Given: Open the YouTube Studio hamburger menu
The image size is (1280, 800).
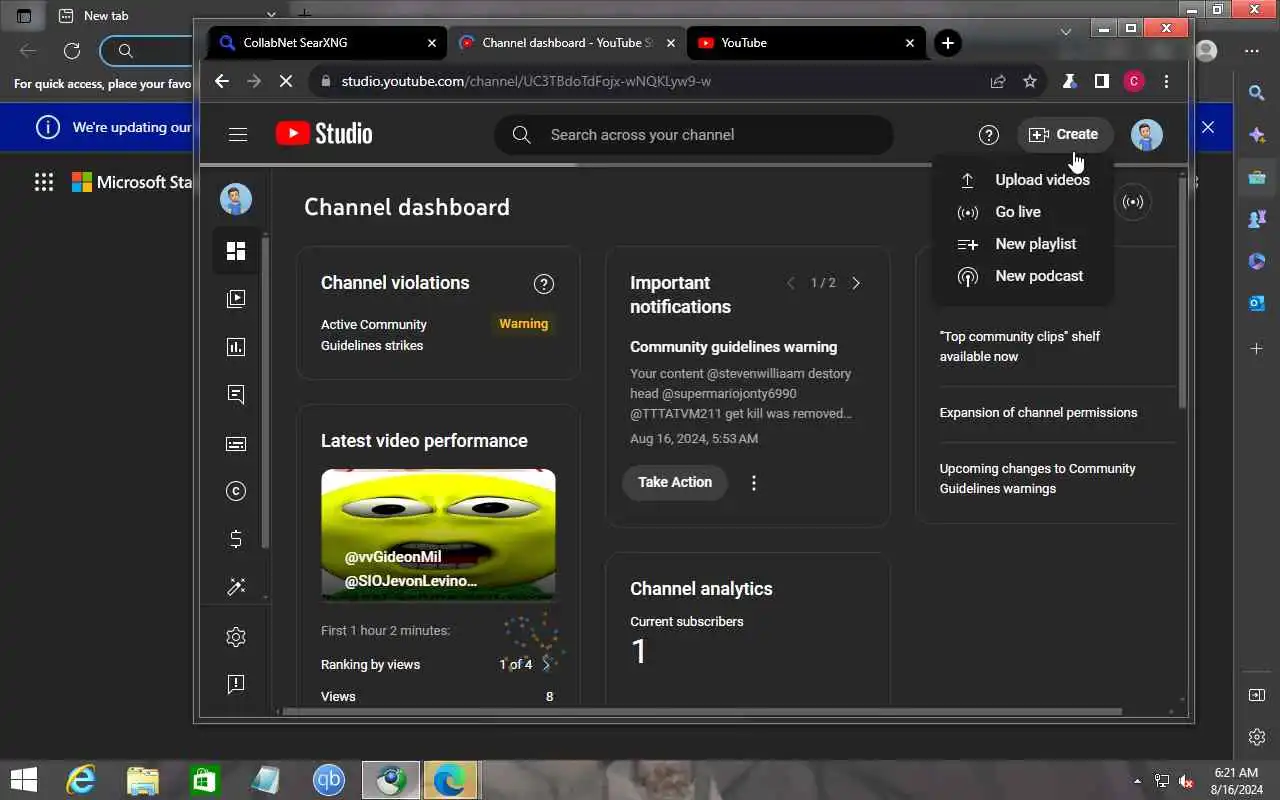Looking at the screenshot, I should coord(238,134).
